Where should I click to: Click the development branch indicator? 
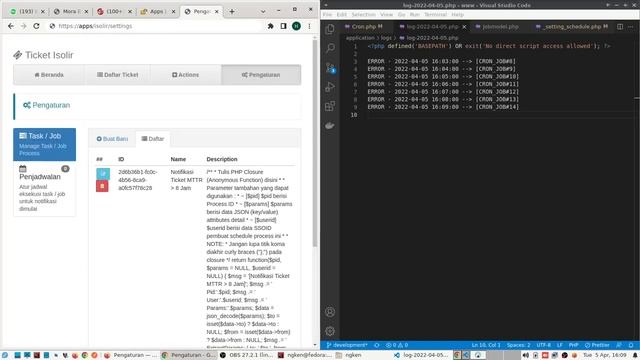(347, 345)
